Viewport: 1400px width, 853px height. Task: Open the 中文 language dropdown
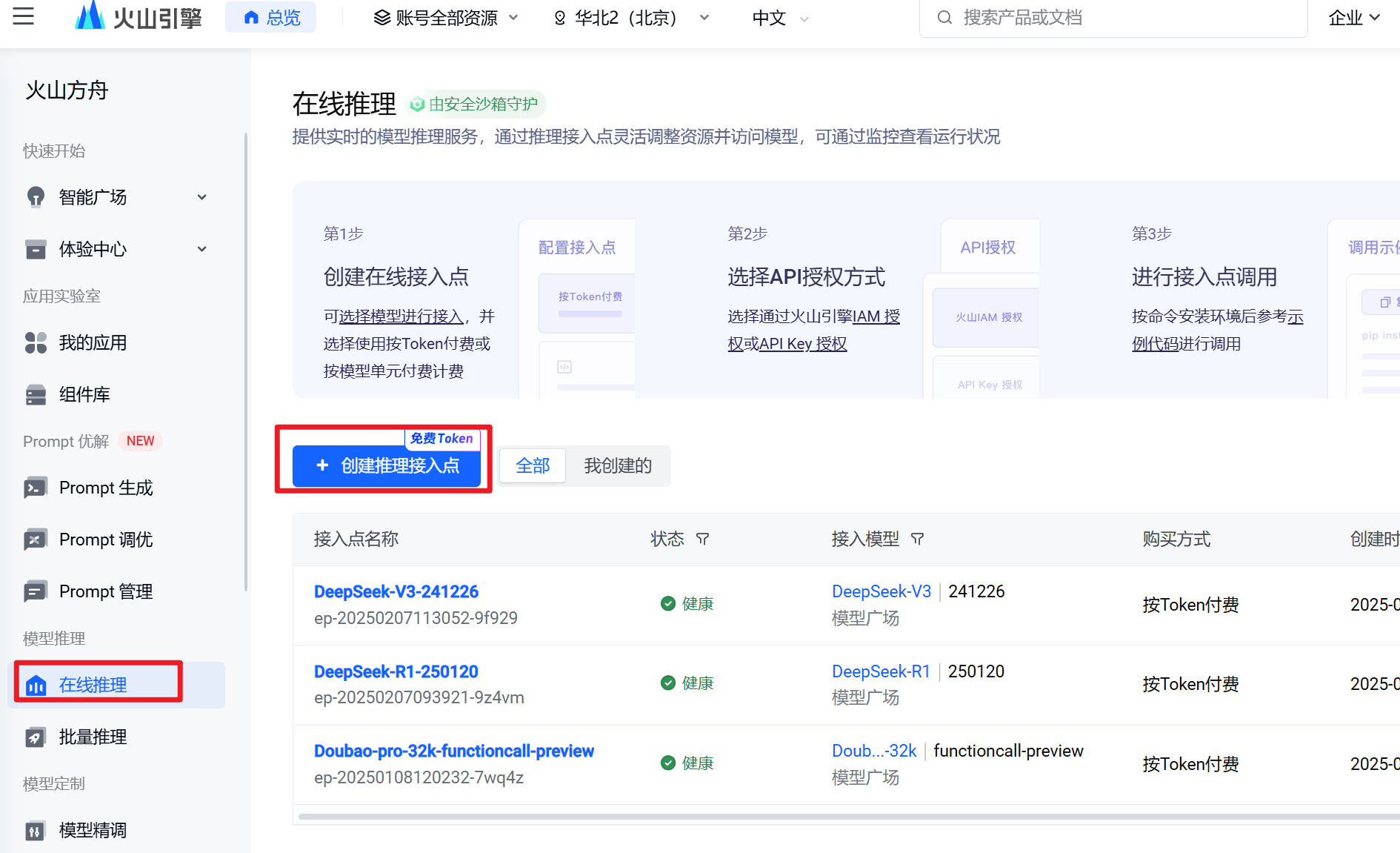click(x=781, y=18)
